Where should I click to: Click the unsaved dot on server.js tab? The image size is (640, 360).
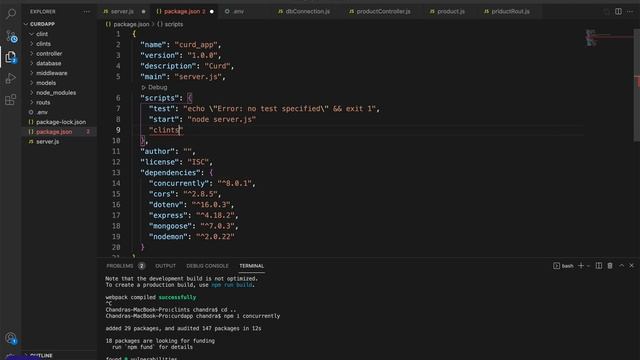coord(143,11)
